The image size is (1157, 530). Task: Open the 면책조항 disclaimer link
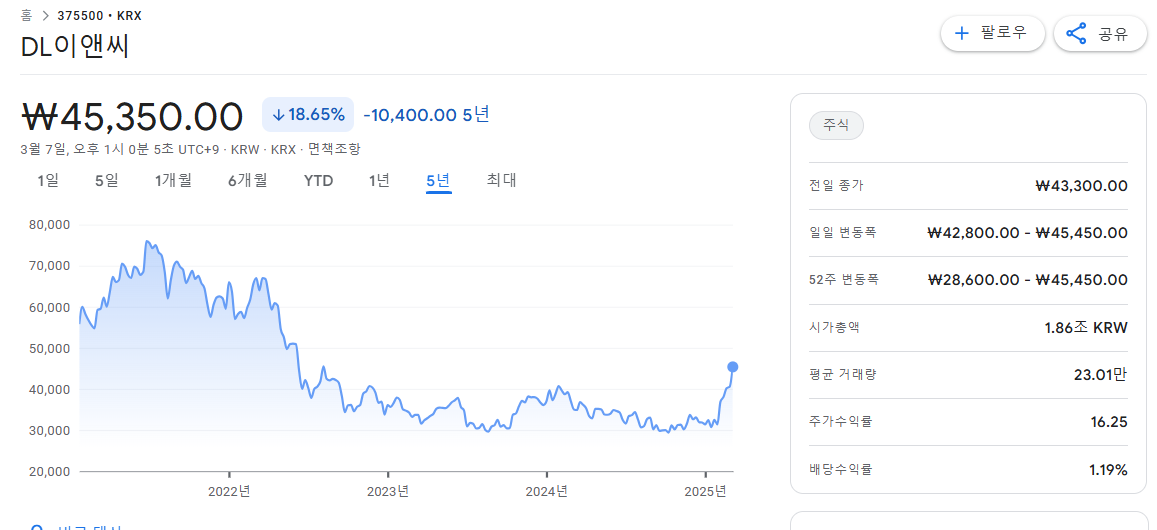point(334,149)
